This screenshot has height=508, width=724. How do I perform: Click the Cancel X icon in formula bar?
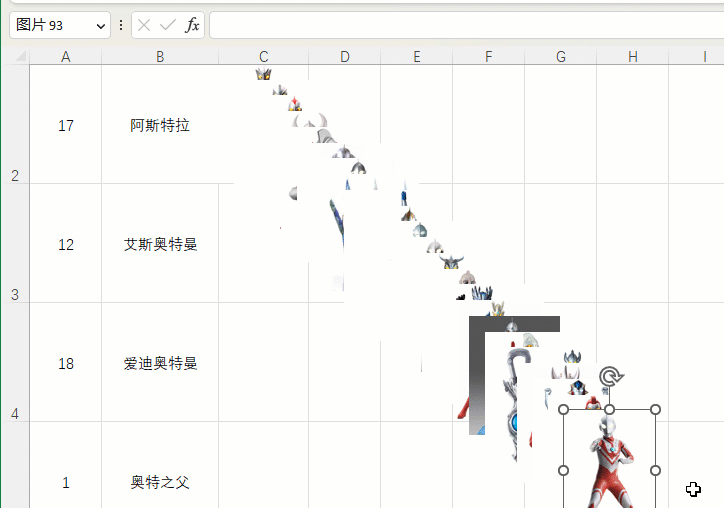click(x=144, y=25)
